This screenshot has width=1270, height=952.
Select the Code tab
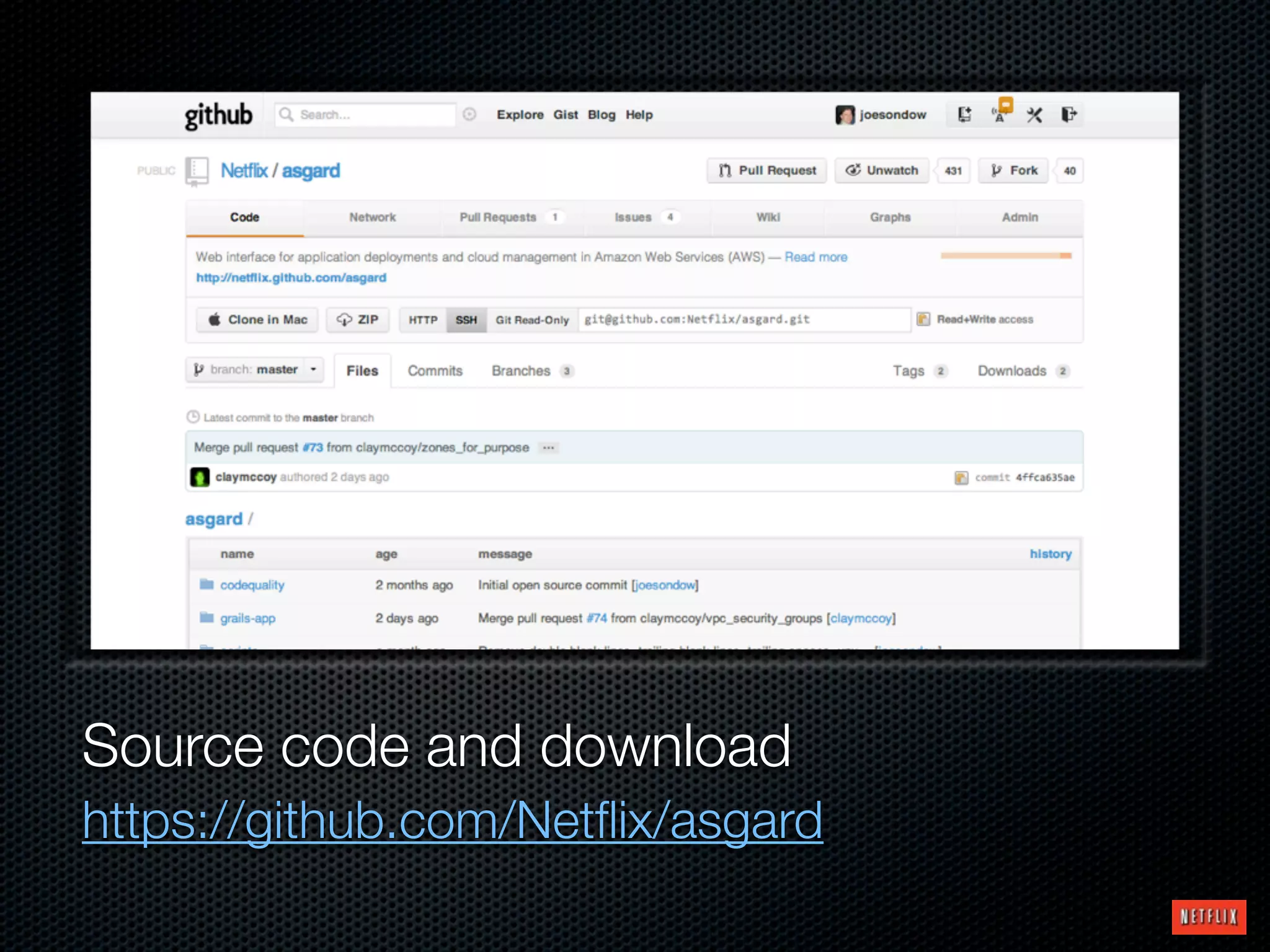[x=244, y=218]
